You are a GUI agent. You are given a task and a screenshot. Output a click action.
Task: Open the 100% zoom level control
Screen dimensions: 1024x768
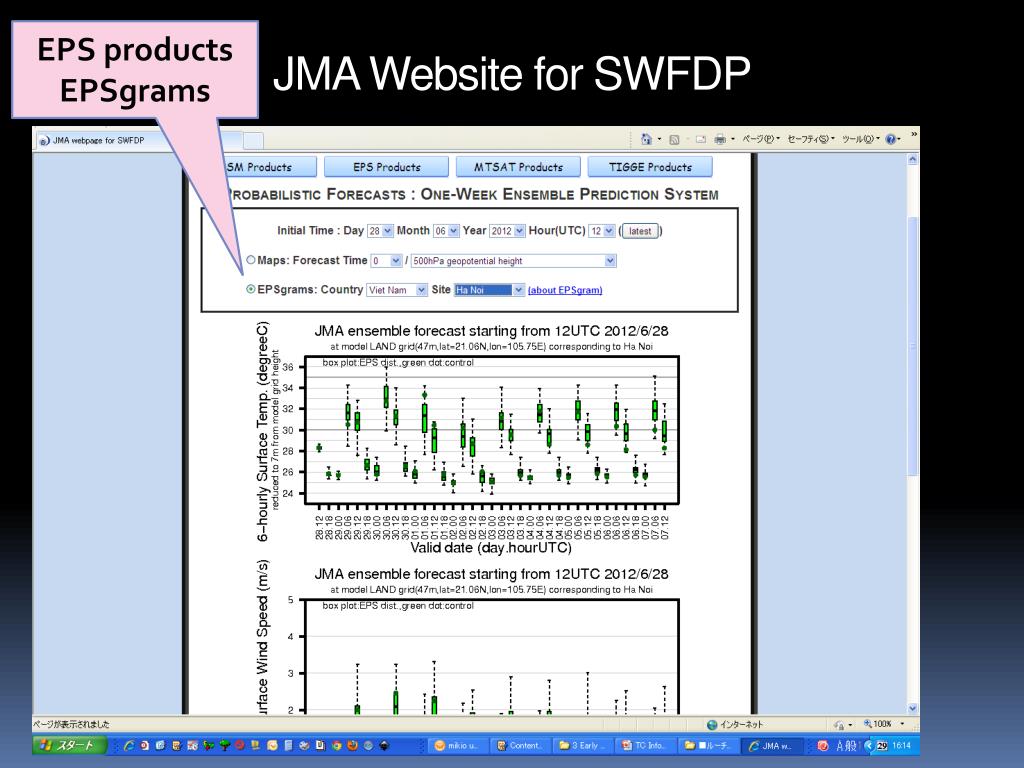883,724
